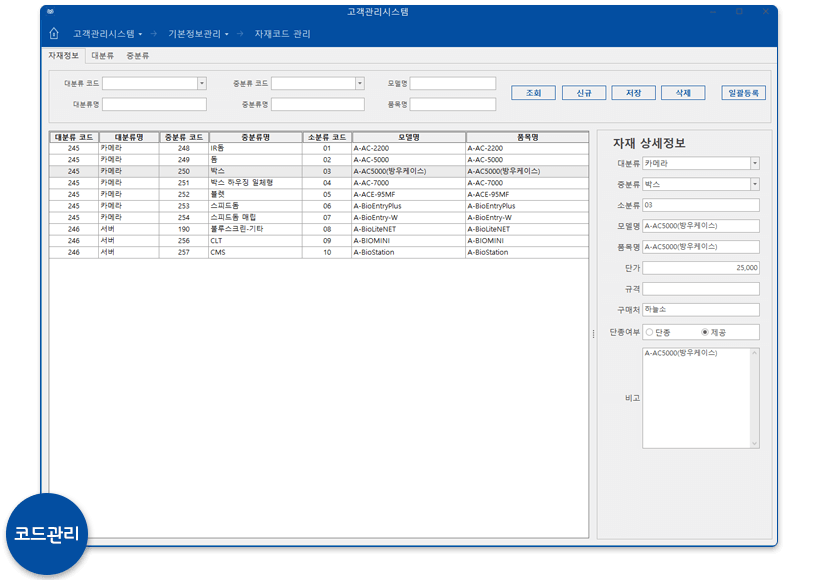The image size is (815, 580).
Task: Select the CLT row
Action: 319,241
